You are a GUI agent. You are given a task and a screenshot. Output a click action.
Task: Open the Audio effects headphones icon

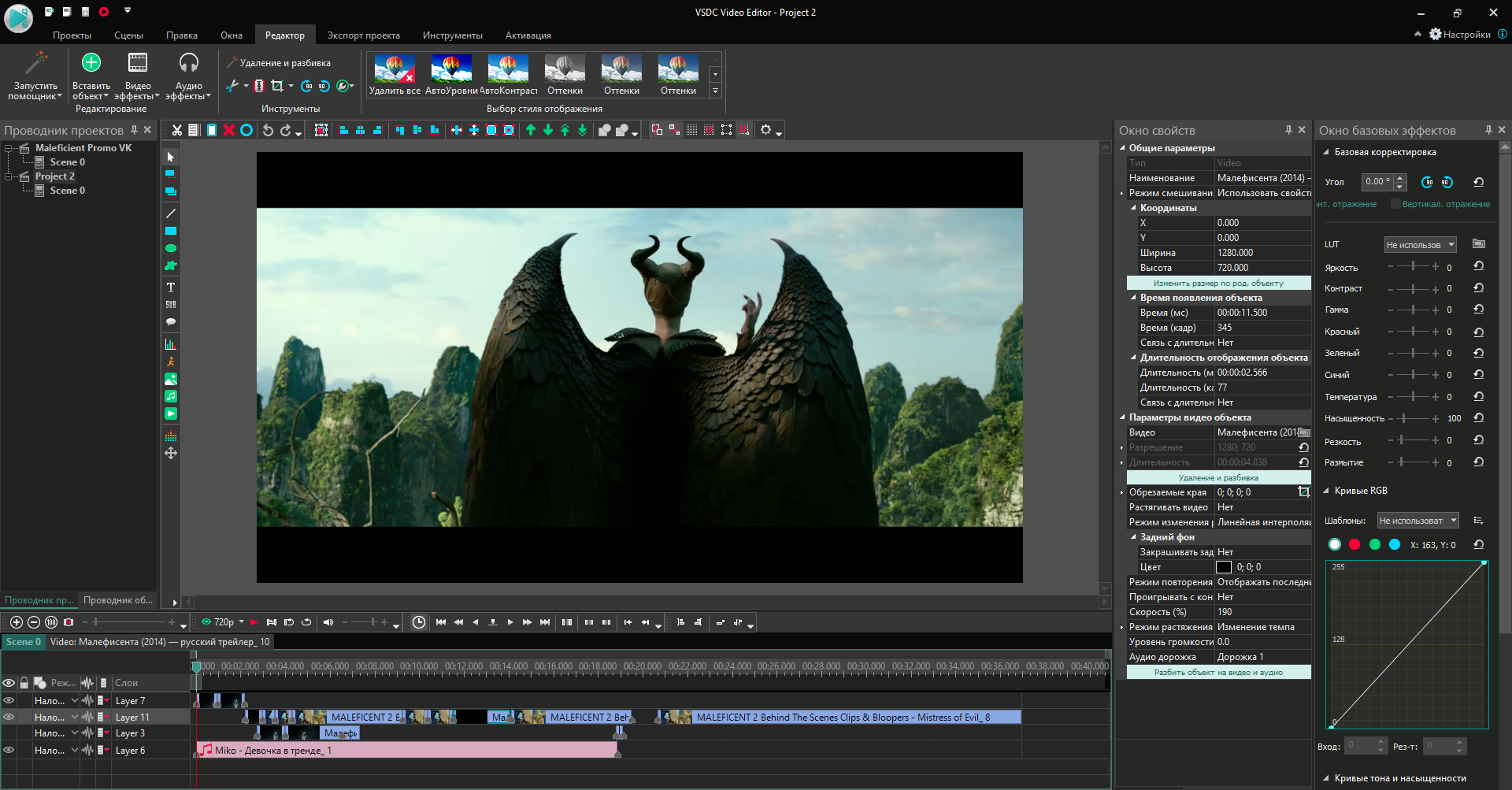tap(189, 62)
